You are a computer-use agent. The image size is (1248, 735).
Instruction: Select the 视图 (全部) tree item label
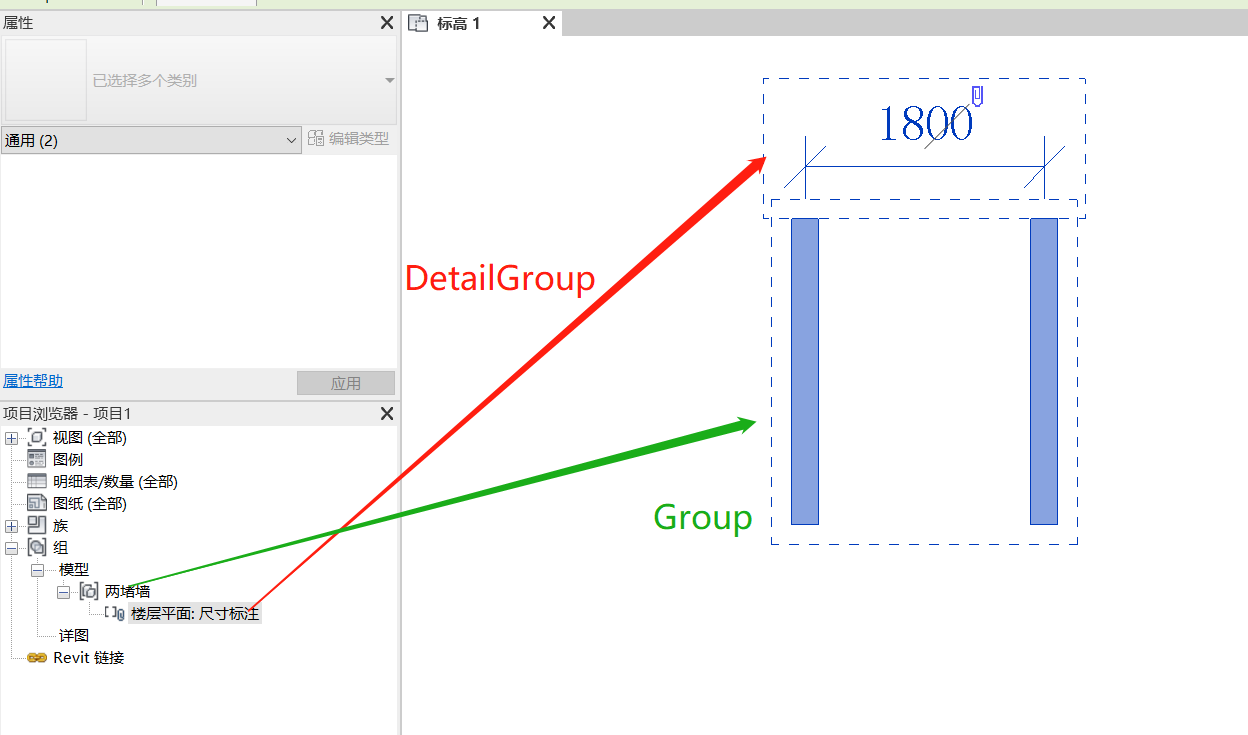tap(90, 437)
